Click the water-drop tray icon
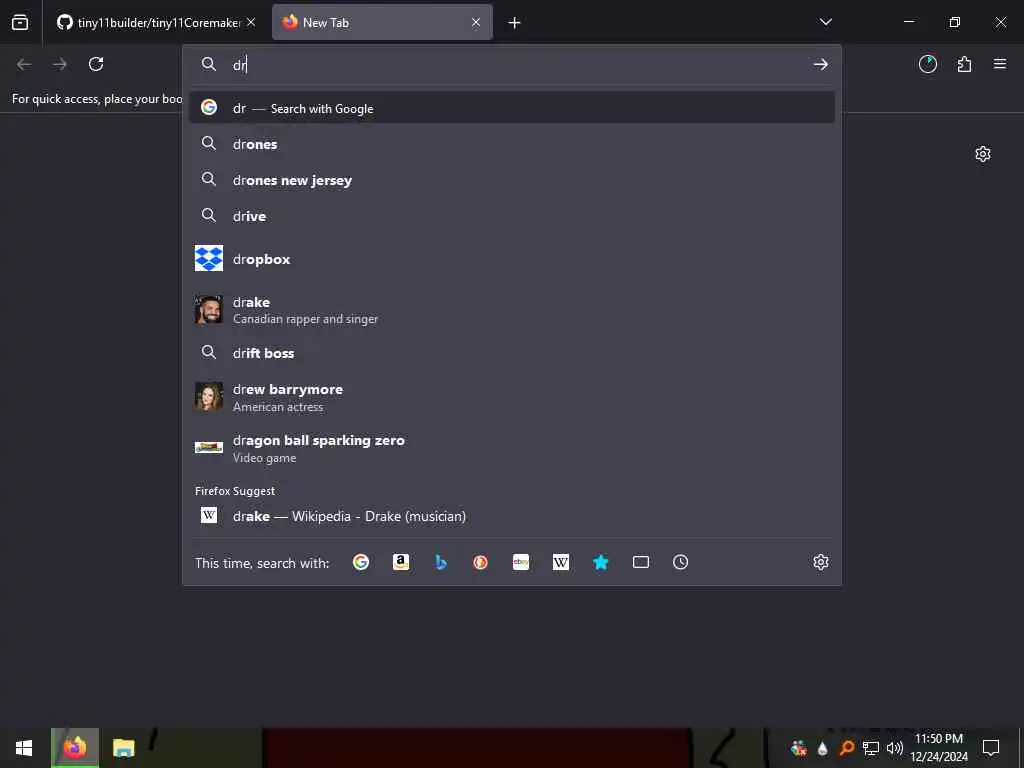The image size is (1024, 768). click(x=822, y=748)
